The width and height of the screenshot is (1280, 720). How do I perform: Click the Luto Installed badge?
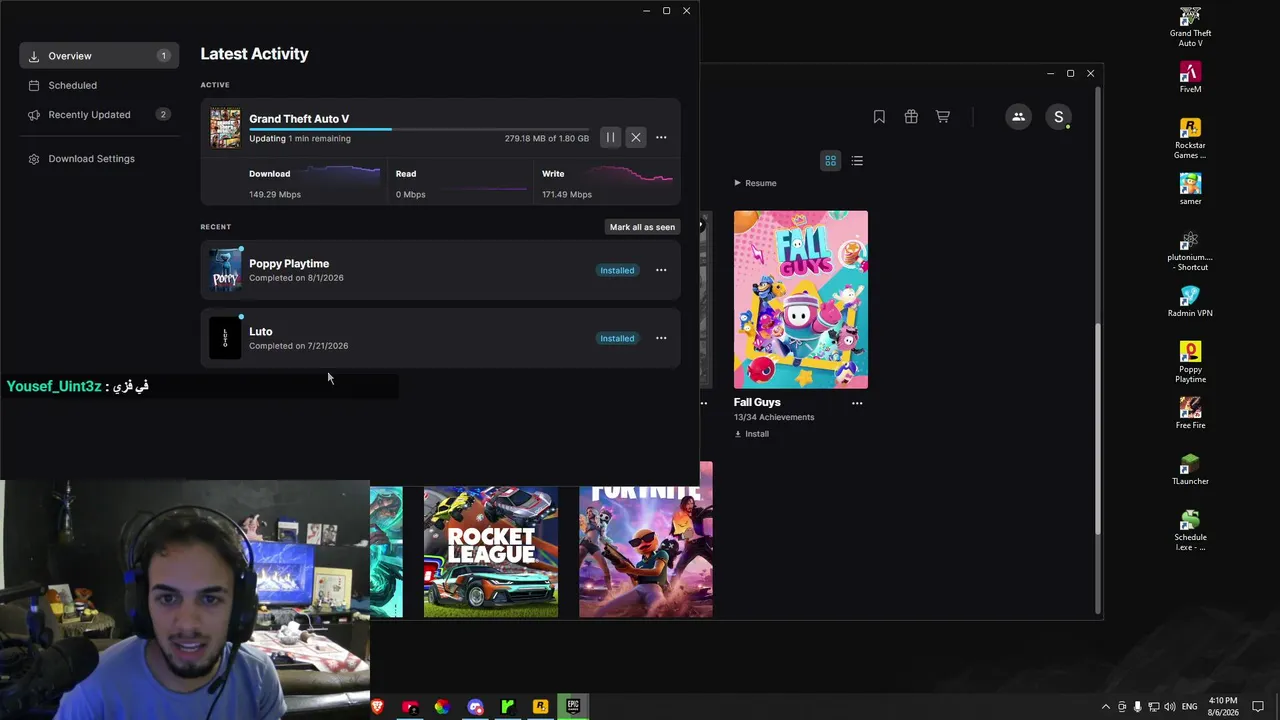[617, 338]
